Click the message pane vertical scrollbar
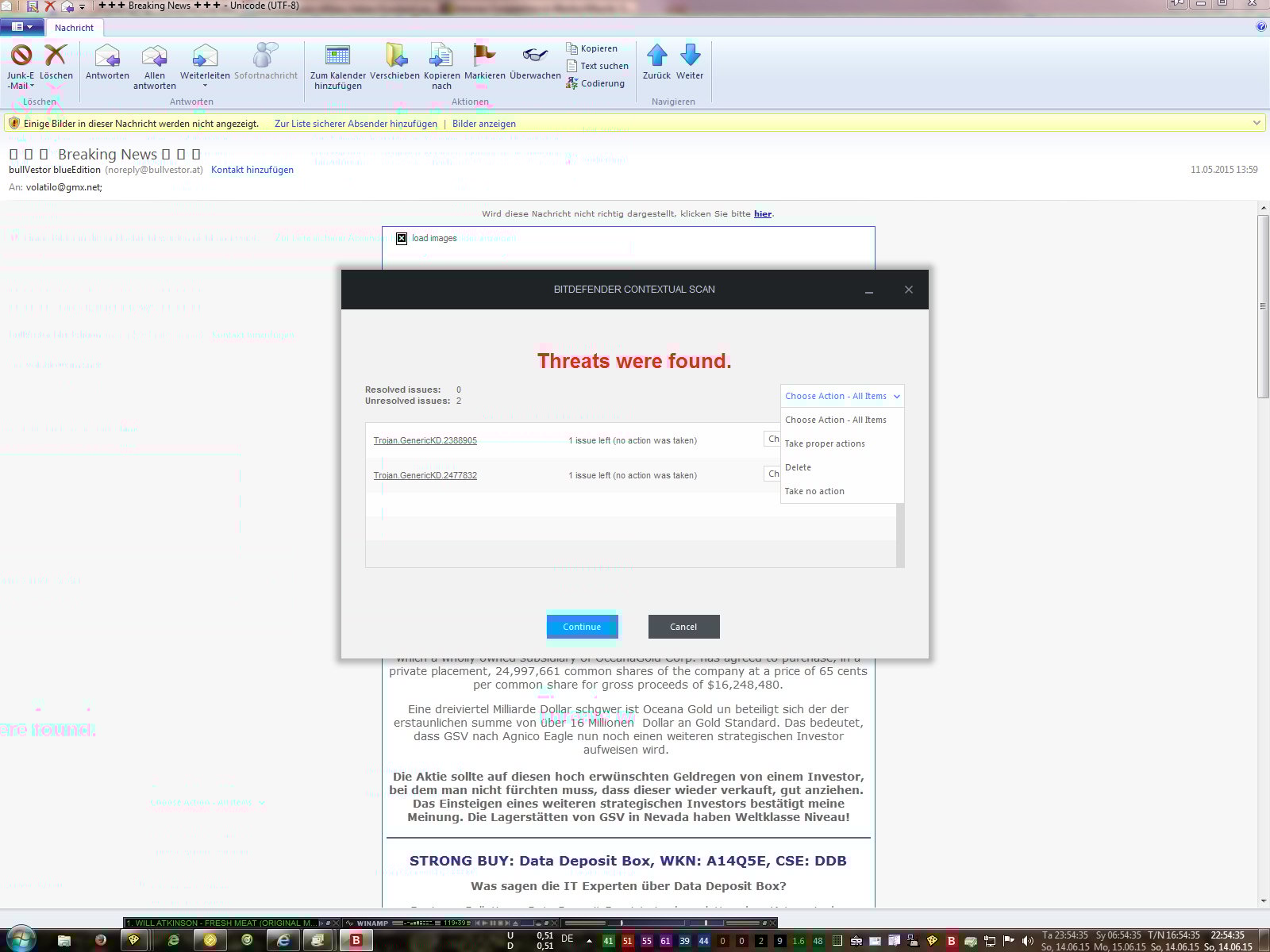Image resolution: width=1270 pixels, height=952 pixels. tap(1263, 306)
